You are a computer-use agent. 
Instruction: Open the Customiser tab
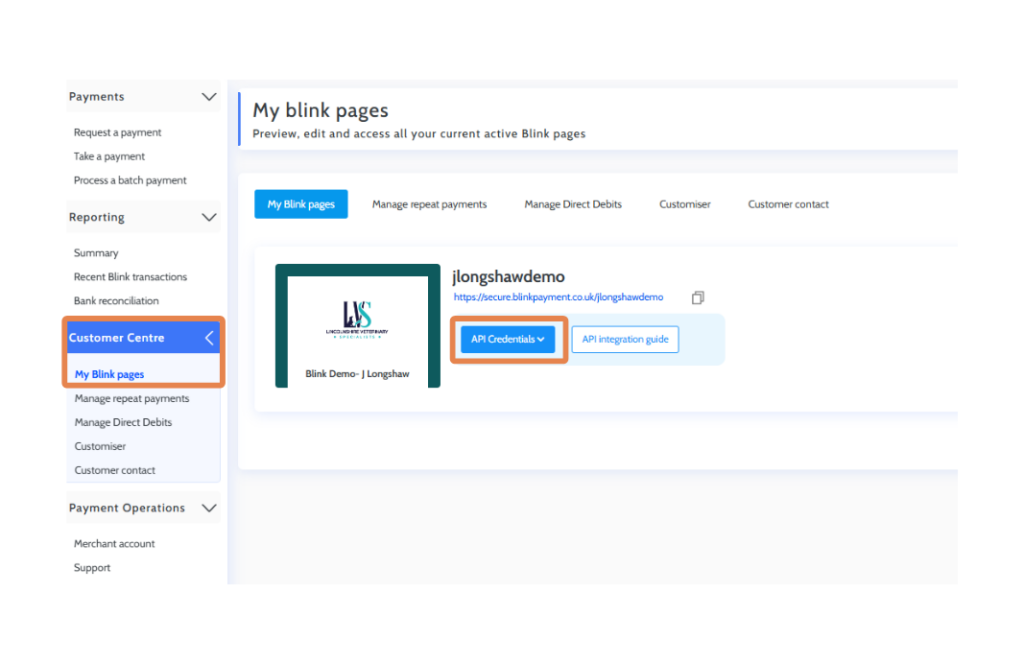pos(684,204)
